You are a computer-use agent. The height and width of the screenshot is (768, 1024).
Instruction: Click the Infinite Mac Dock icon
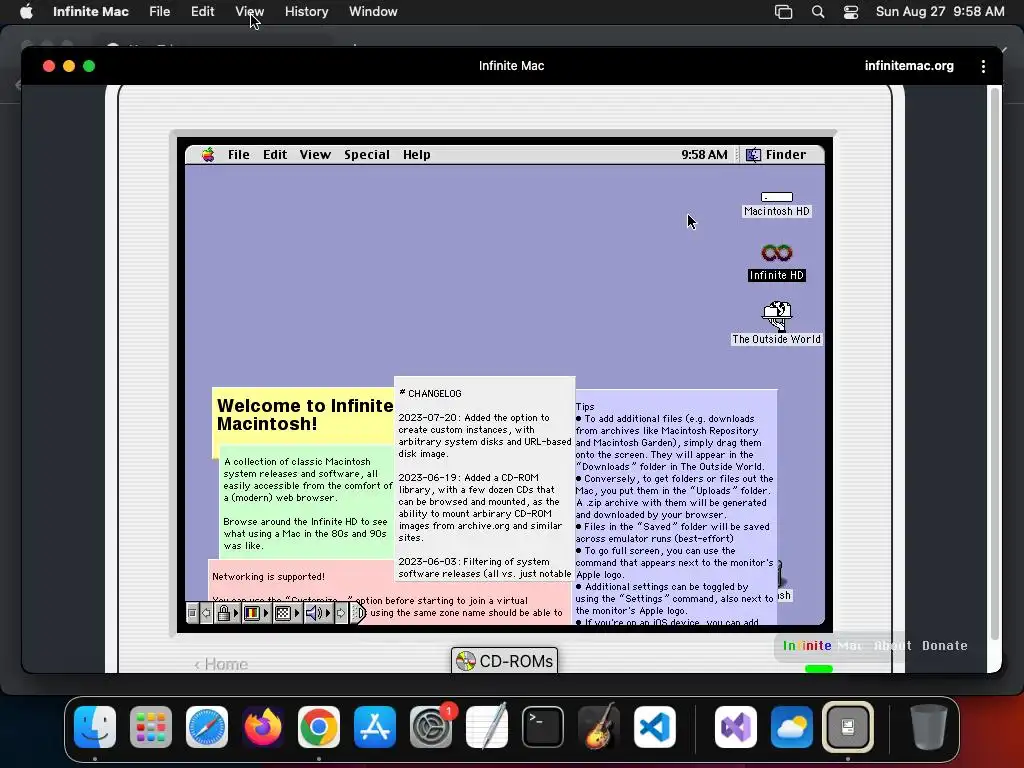point(848,727)
